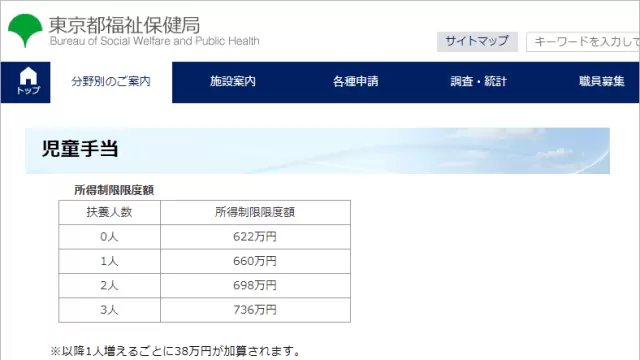Select the 622万円 table cell

(x=255, y=237)
